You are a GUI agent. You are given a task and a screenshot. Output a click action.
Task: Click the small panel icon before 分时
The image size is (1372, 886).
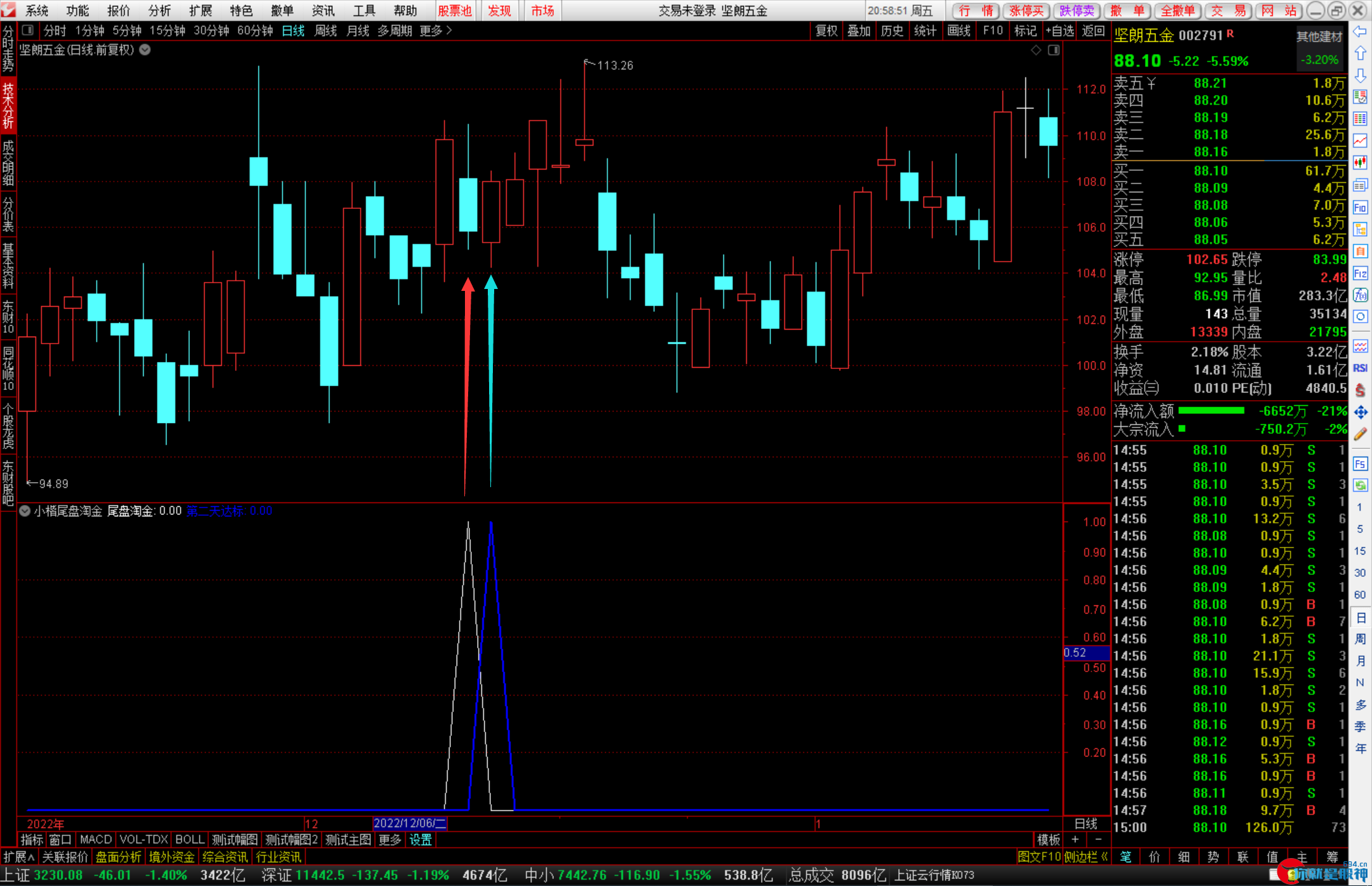click(28, 30)
